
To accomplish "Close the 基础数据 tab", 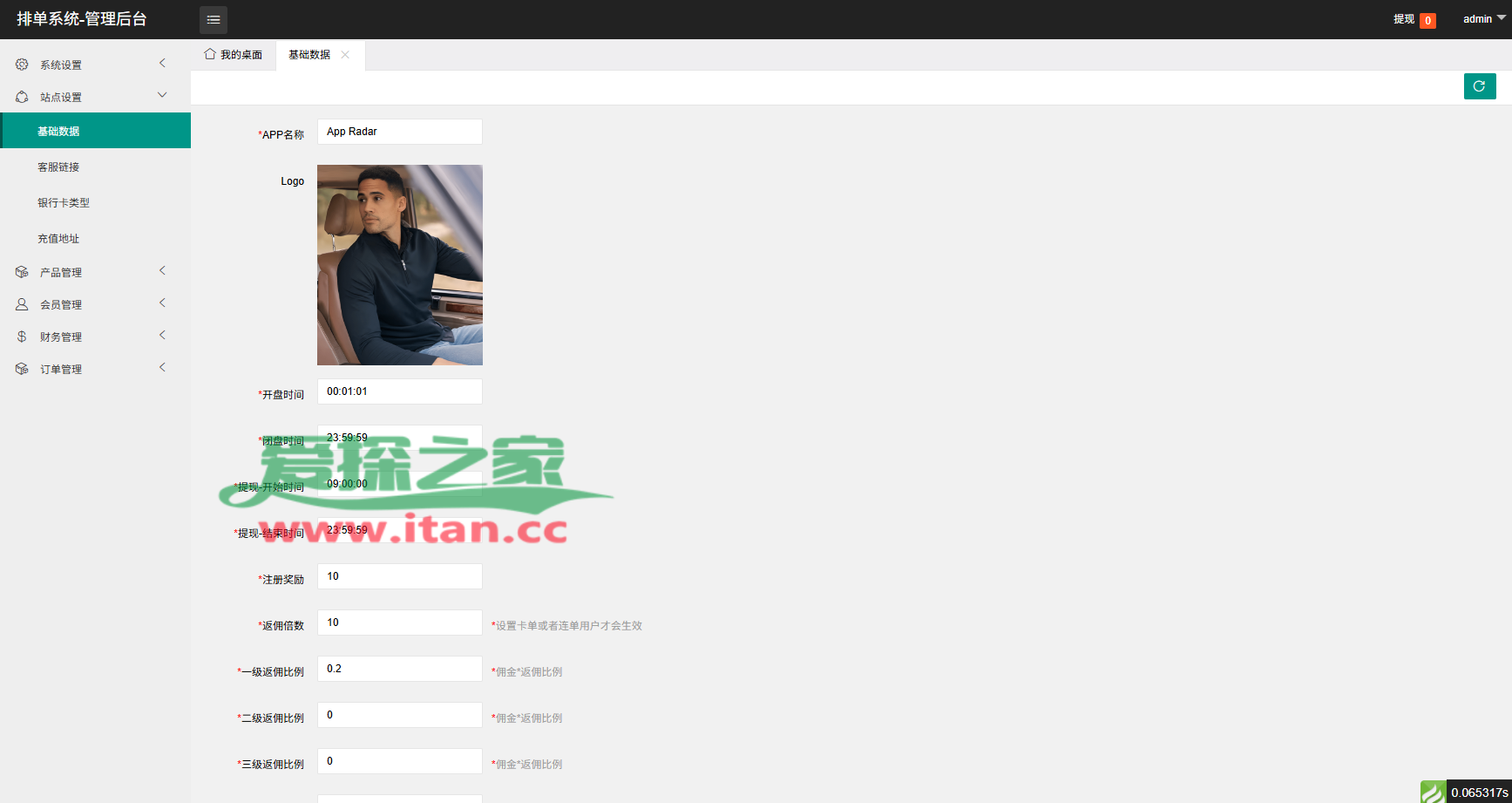I will (346, 54).
